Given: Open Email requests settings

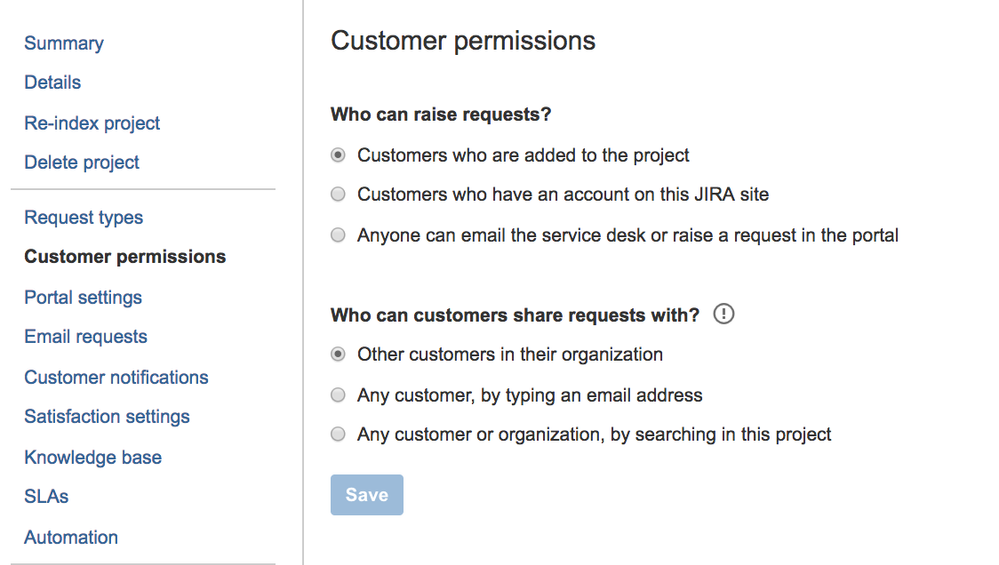Looking at the screenshot, I should (x=86, y=337).
